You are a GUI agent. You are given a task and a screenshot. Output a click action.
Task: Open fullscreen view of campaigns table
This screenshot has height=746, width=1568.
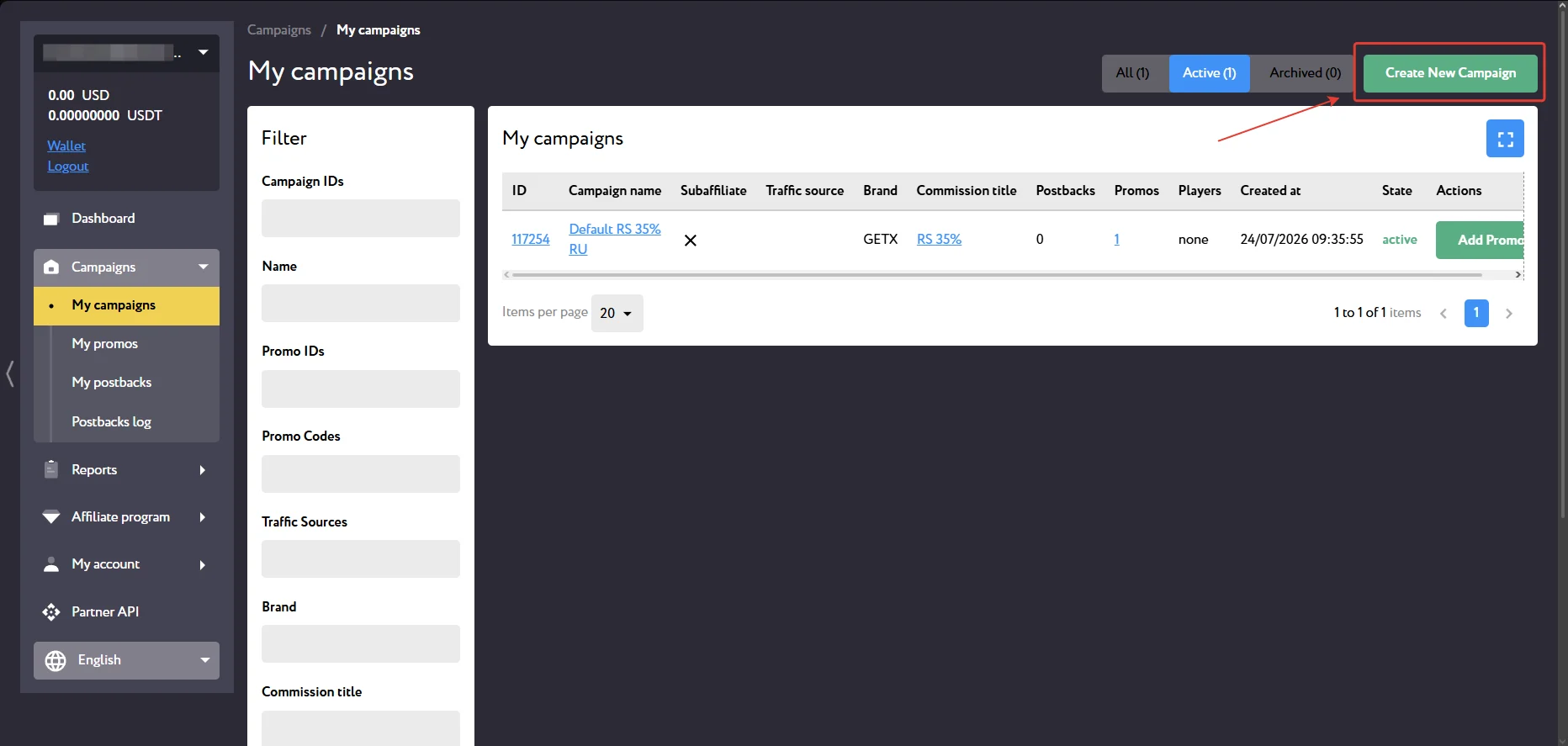(1505, 139)
